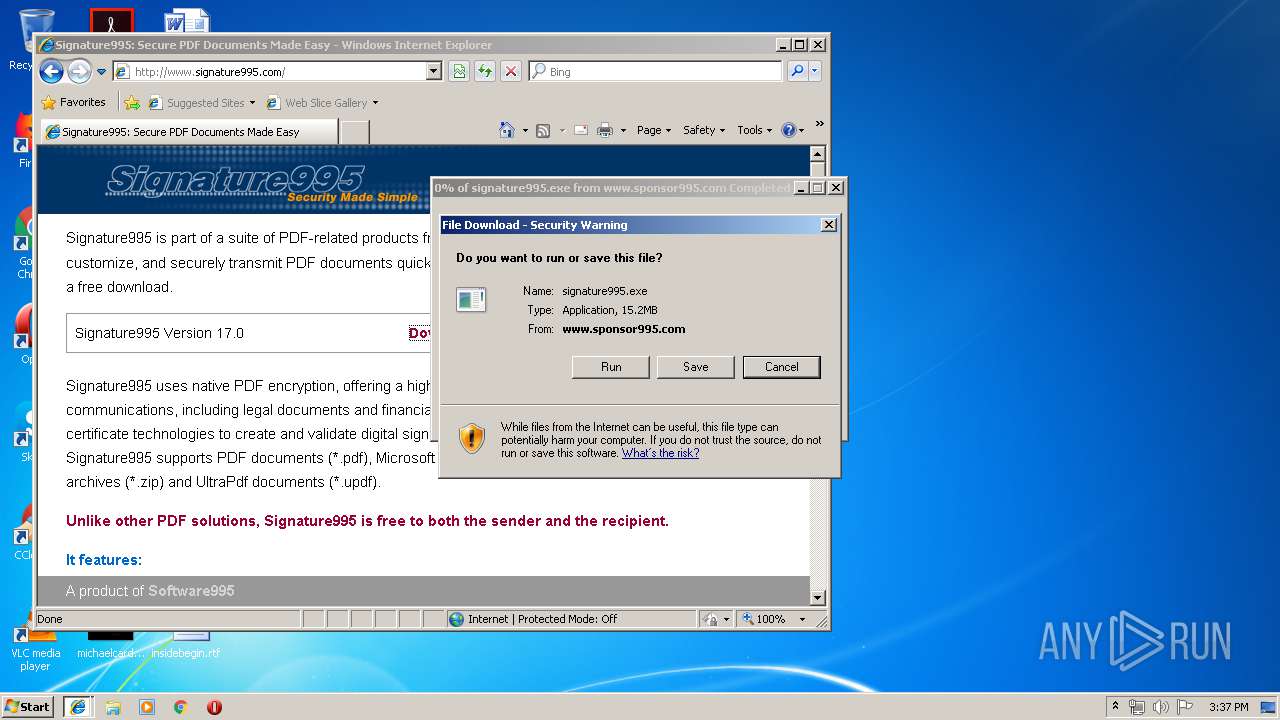Open a new blank tab
This screenshot has height=720, width=1280.
click(354, 132)
